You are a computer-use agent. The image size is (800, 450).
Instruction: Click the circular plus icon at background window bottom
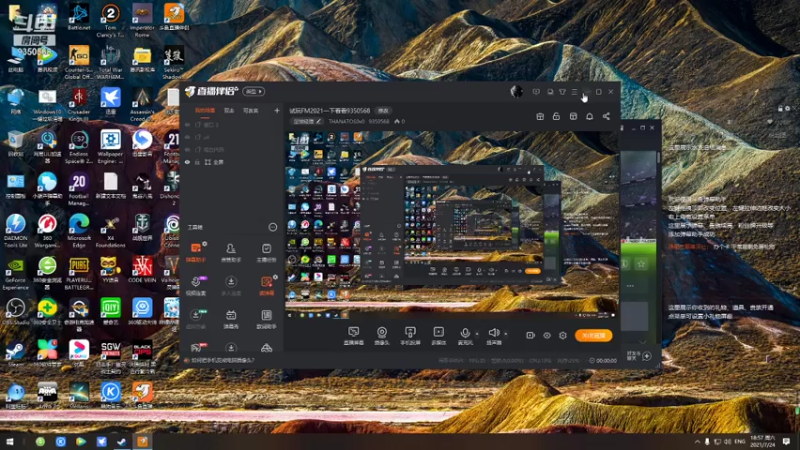[x=646, y=356]
